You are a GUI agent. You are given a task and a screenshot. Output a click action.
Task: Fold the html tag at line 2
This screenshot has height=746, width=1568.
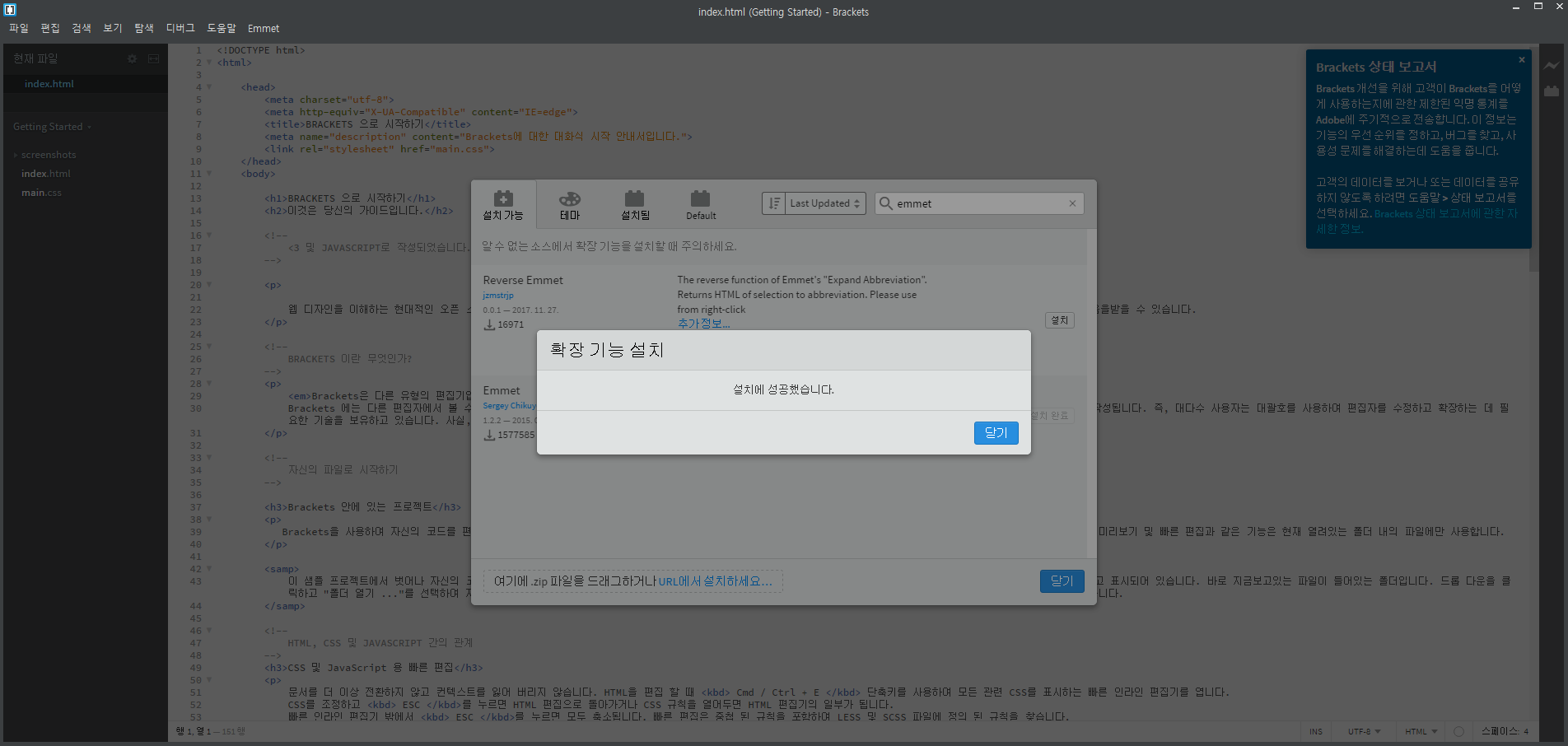tap(209, 63)
